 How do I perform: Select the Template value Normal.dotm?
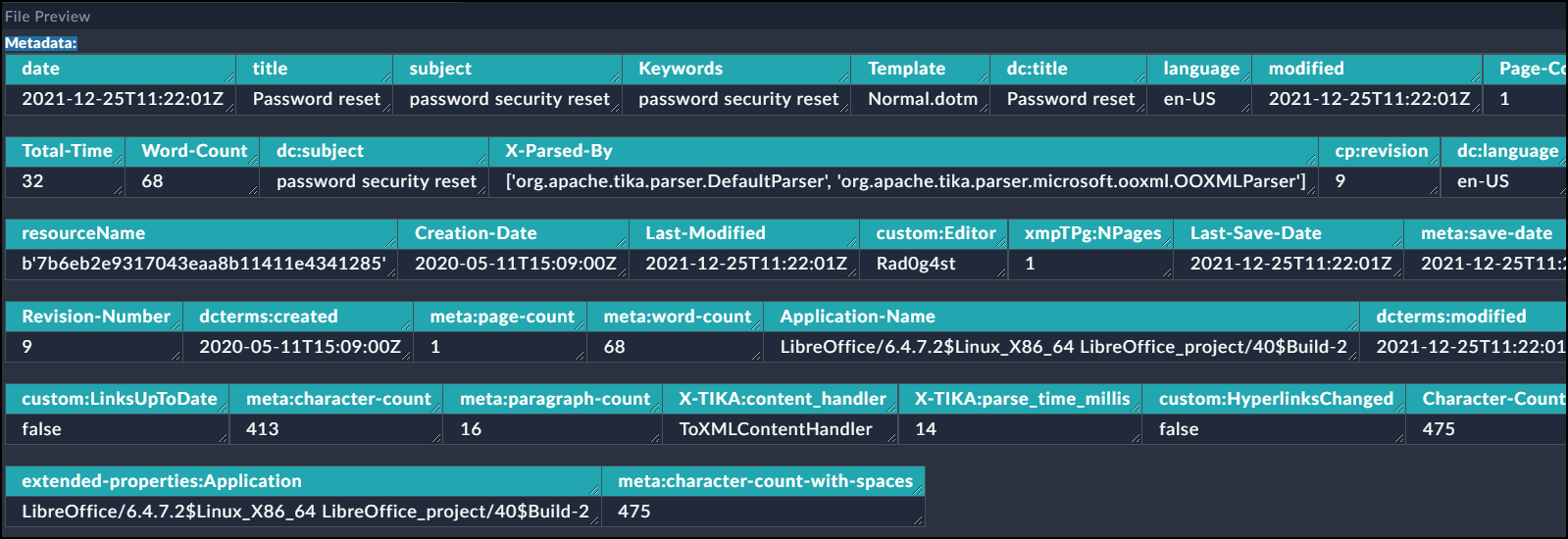[x=922, y=99]
